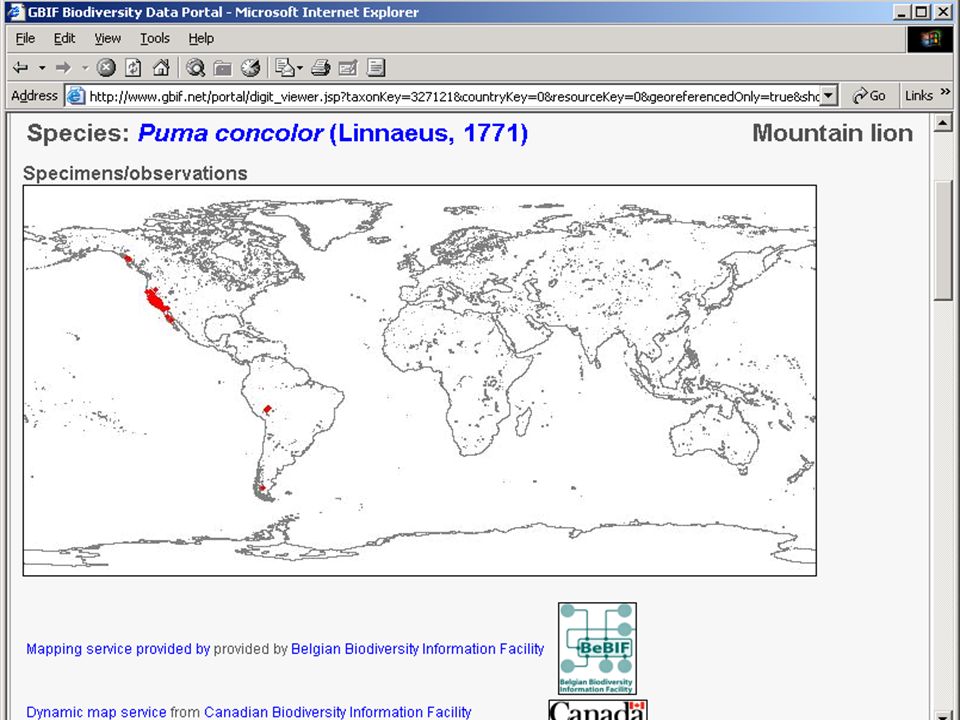
Task: Click the BeBIF logo image
Action: pos(597,648)
